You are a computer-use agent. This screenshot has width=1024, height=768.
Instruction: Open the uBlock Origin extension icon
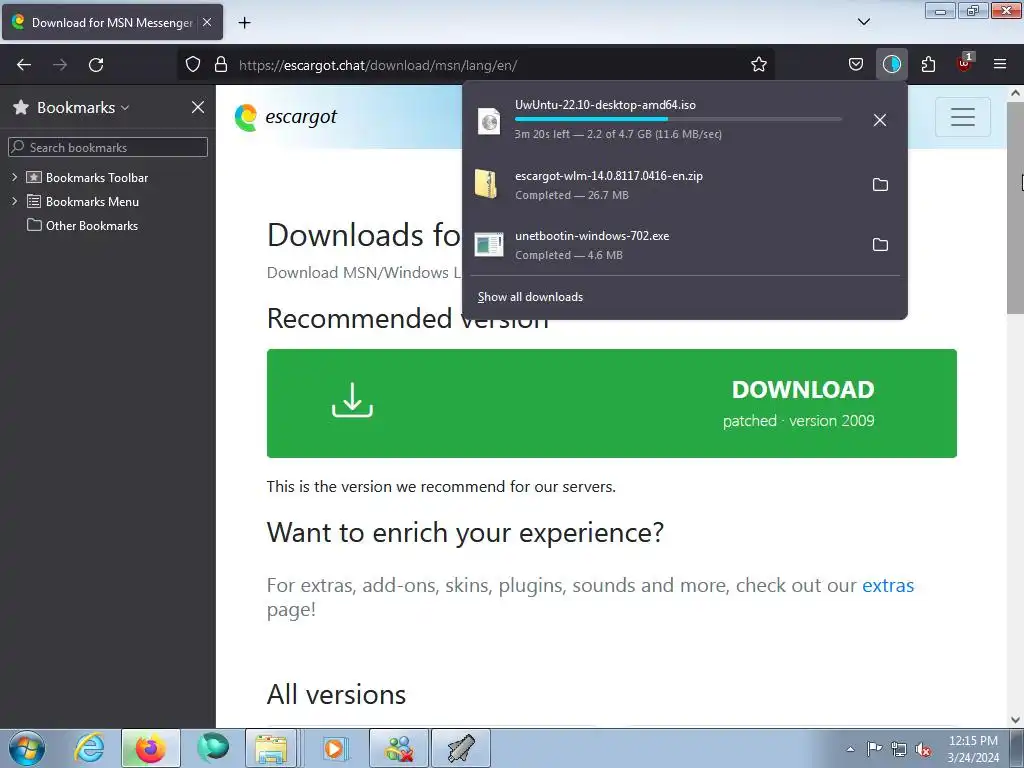(965, 63)
